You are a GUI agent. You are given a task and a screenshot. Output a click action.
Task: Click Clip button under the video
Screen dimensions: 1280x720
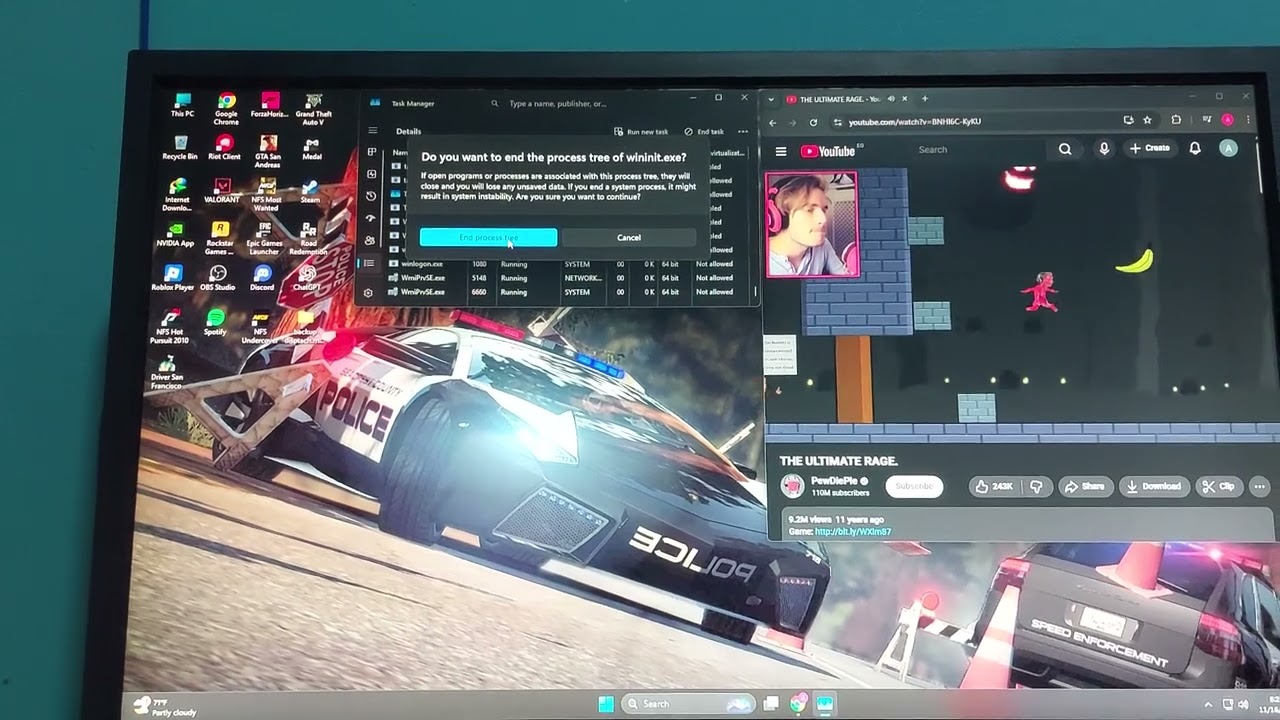click(1219, 486)
